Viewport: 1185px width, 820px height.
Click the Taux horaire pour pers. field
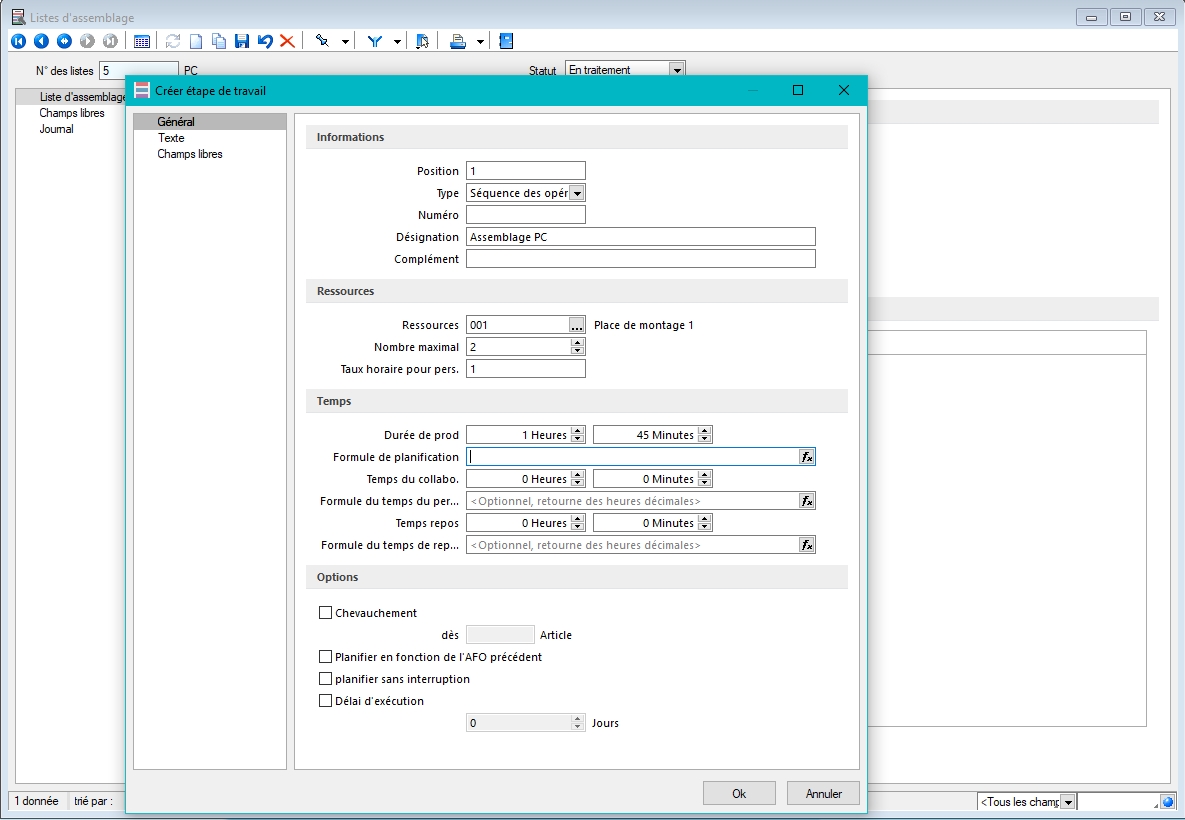point(526,369)
